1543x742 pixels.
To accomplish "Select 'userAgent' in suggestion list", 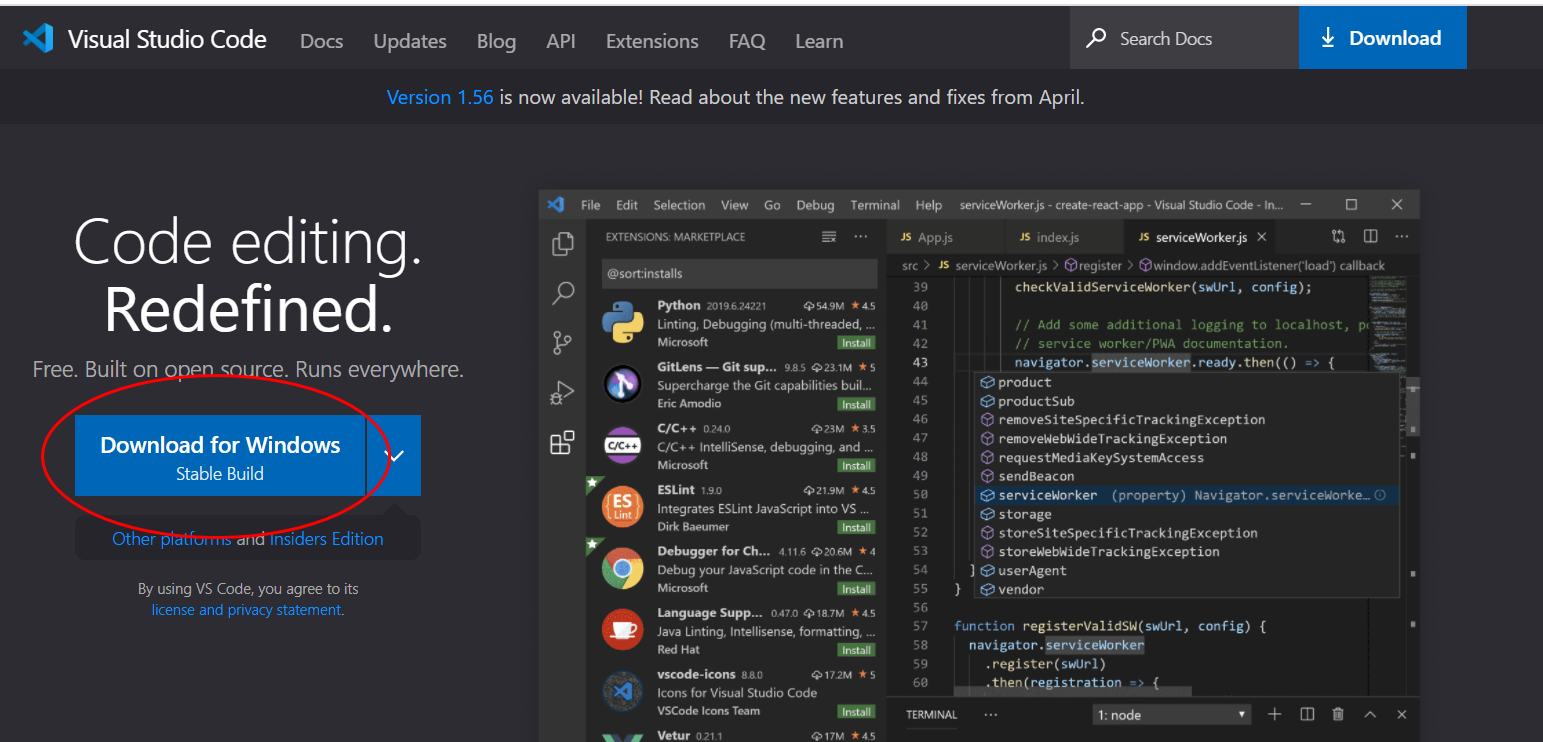I will pyautogui.click(x=1032, y=571).
